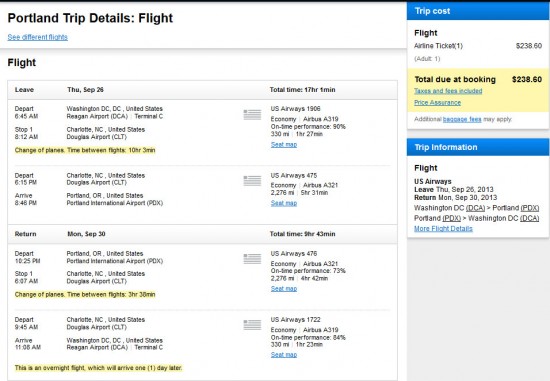550x381 pixels.
Task: Open More Flight Details link
Action: click(x=443, y=228)
